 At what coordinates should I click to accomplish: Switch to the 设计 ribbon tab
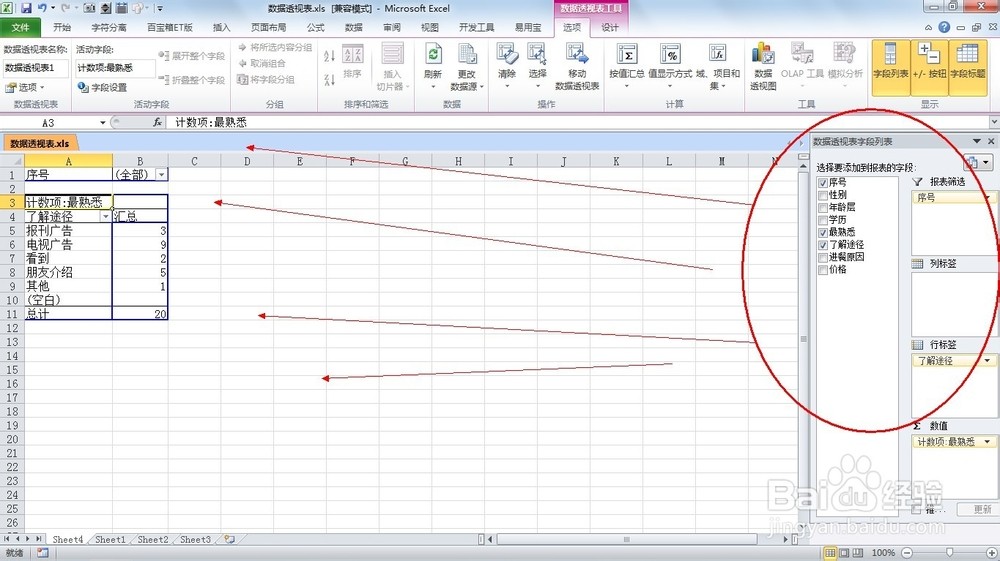(610, 27)
